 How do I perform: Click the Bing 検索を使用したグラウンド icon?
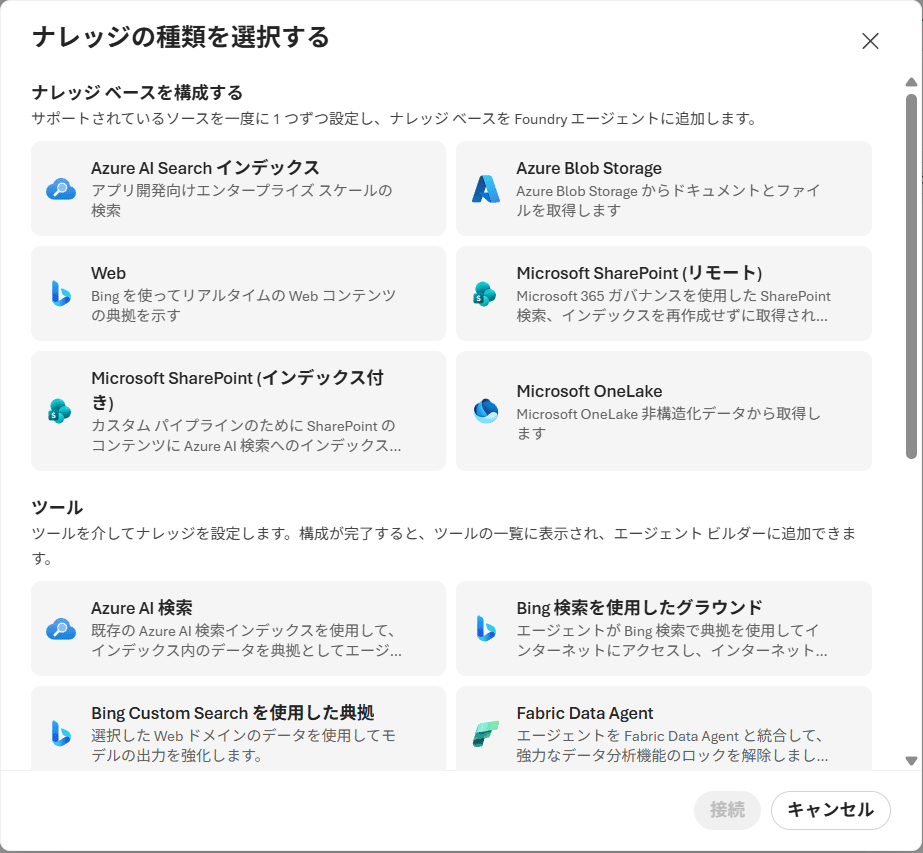pyautogui.click(x=486, y=629)
